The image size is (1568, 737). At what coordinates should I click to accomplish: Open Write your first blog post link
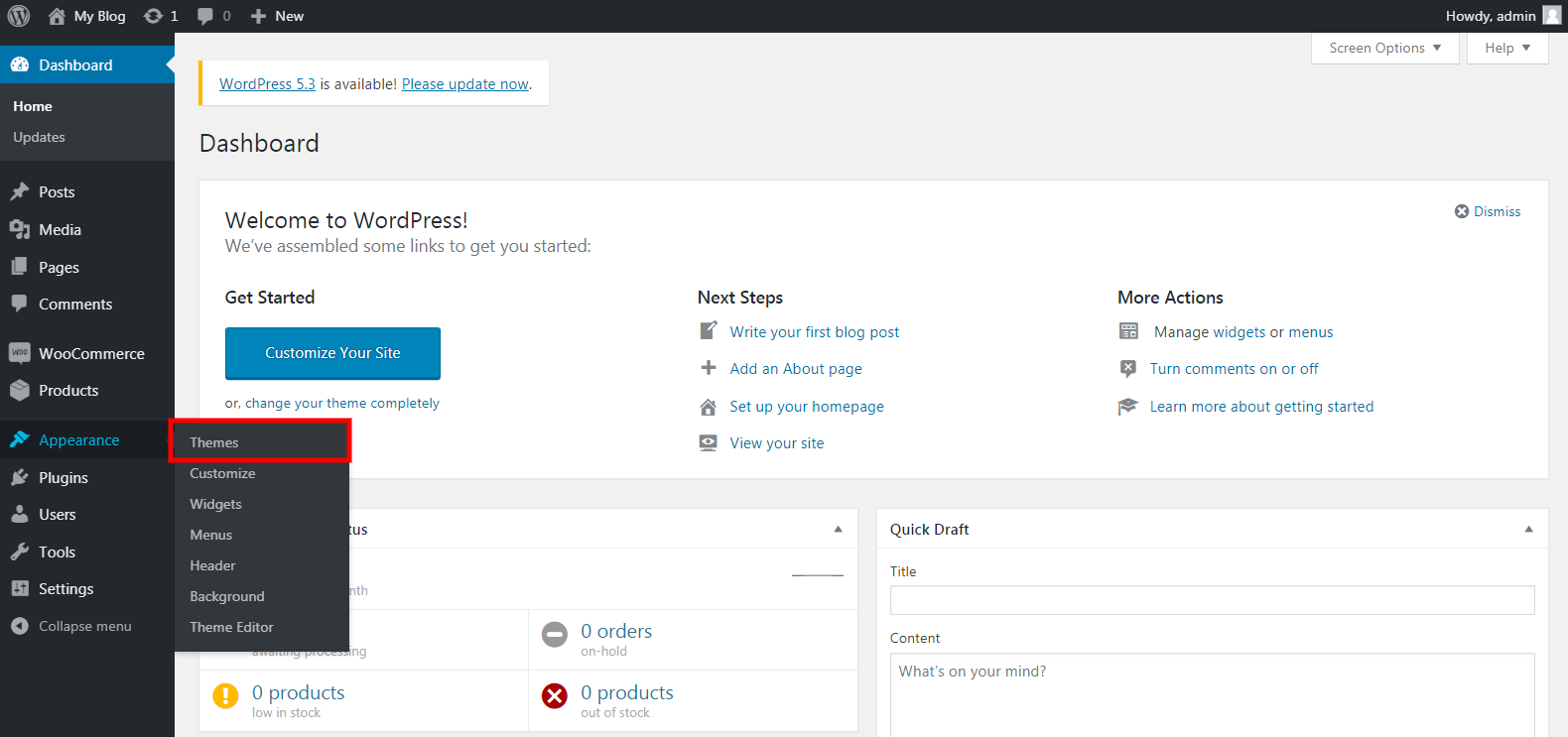pyautogui.click(x=815, y=332)
